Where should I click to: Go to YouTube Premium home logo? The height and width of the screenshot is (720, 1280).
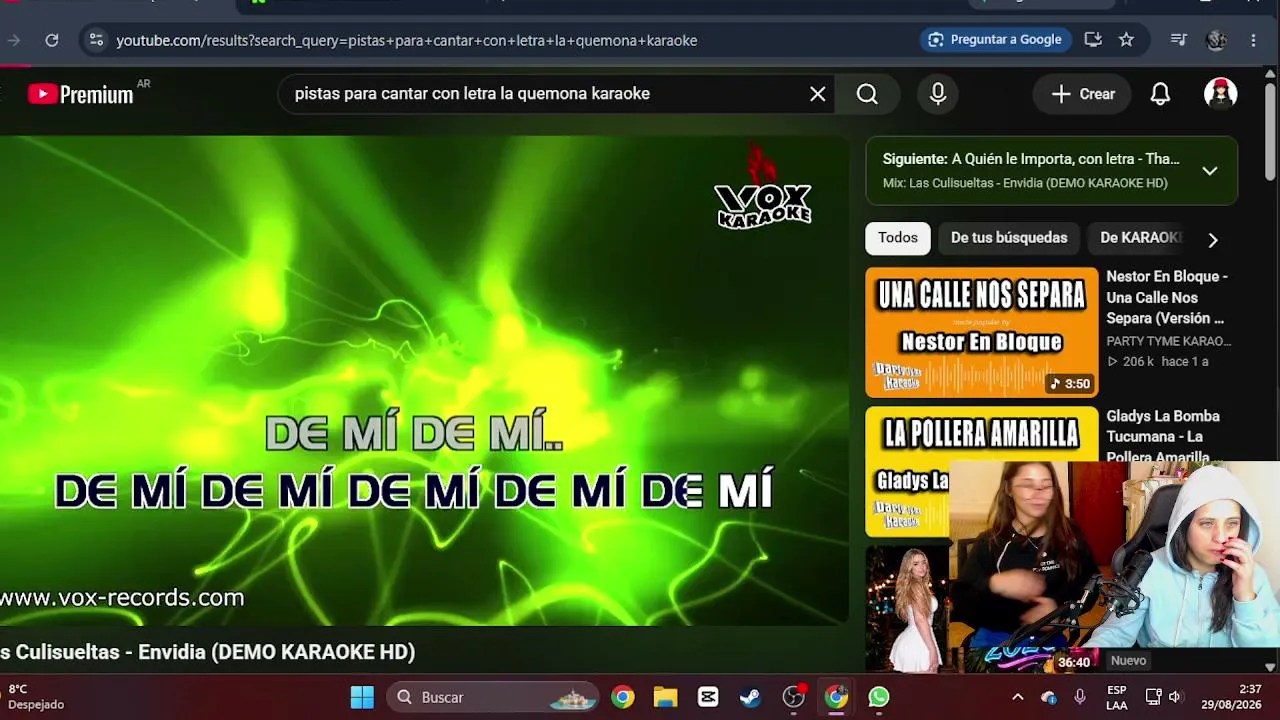point(82,94)
